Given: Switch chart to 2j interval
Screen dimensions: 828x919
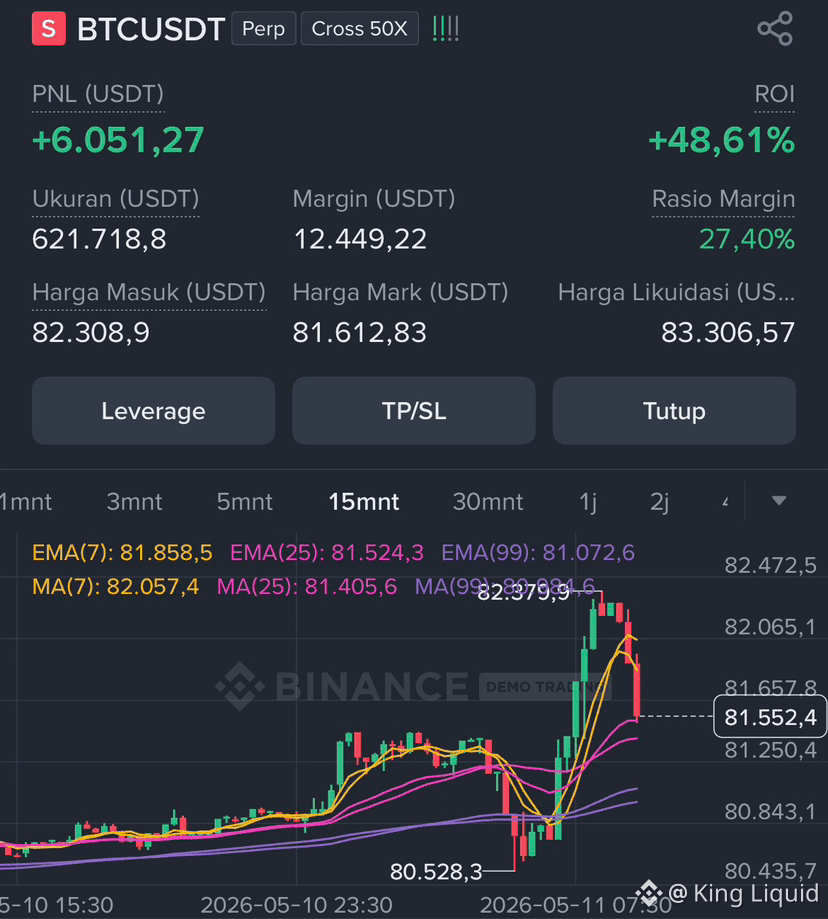Looking at the screenshot, I should pyautogui.click(x=659, y=502).
